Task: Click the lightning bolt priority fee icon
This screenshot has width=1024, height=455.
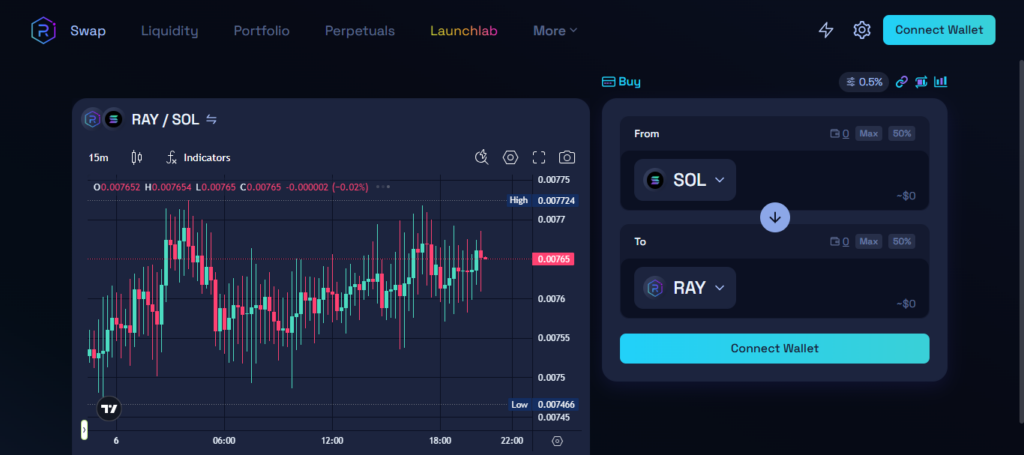Action: (826, 30)
